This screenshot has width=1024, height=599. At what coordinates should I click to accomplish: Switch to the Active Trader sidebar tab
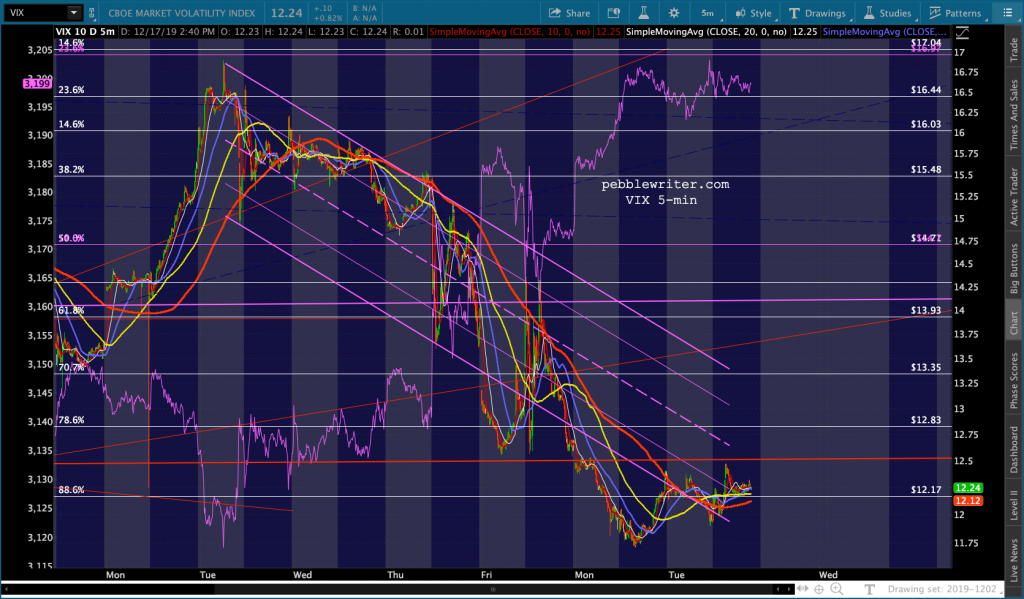tap(1014, 197)
